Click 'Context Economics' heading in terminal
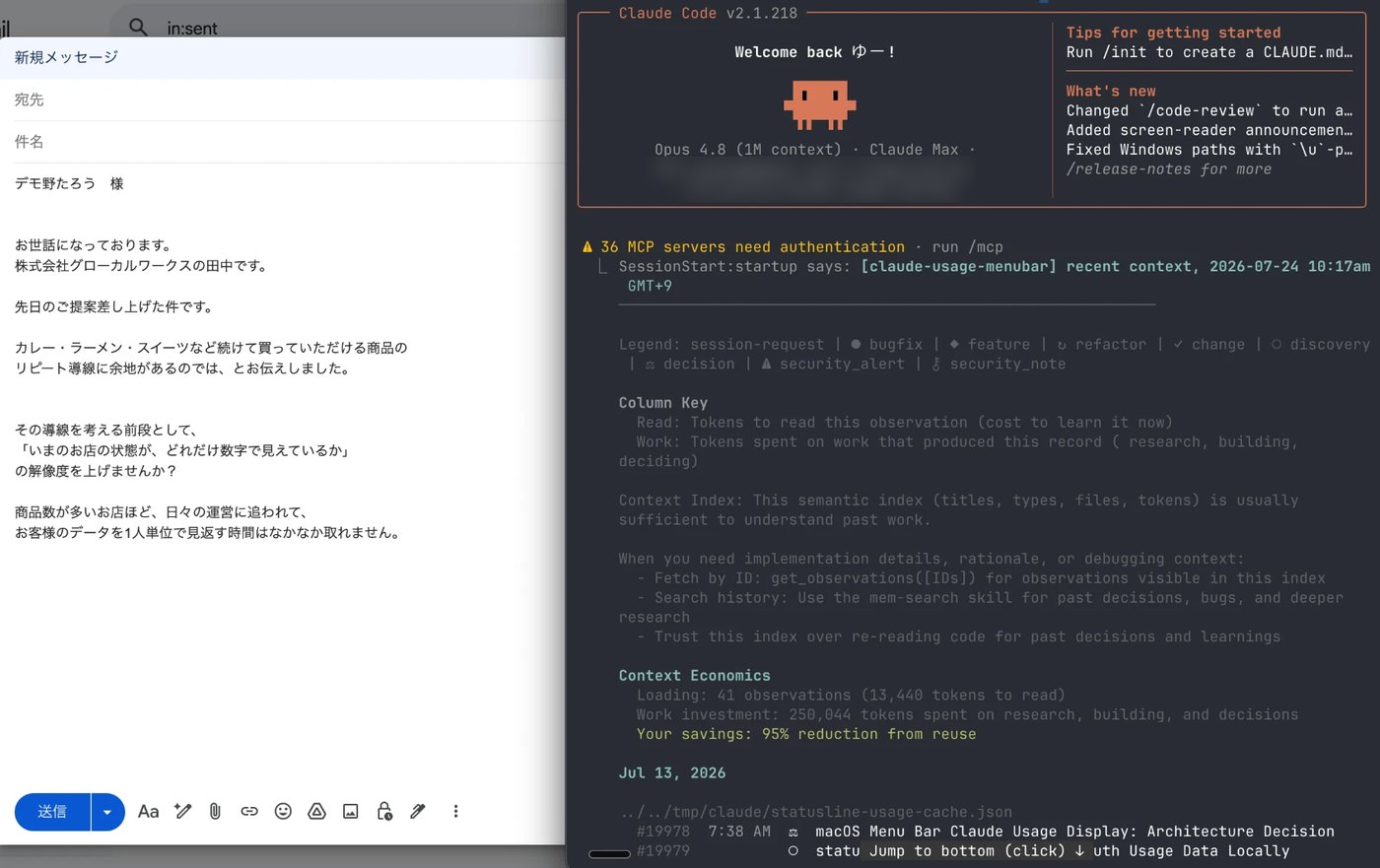 (x=694, y=676)
